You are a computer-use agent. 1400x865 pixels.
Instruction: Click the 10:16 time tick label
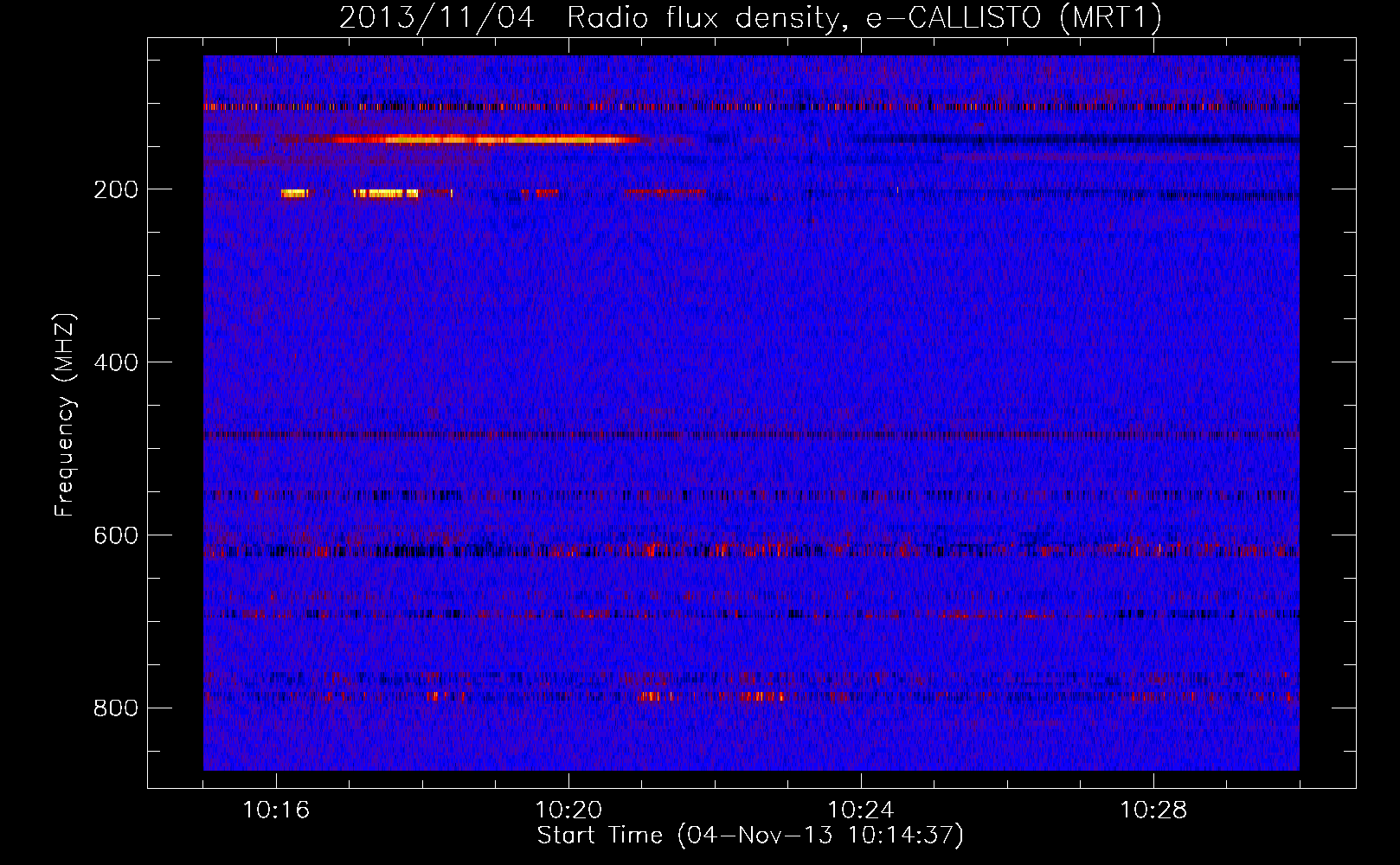coord(276,811)
